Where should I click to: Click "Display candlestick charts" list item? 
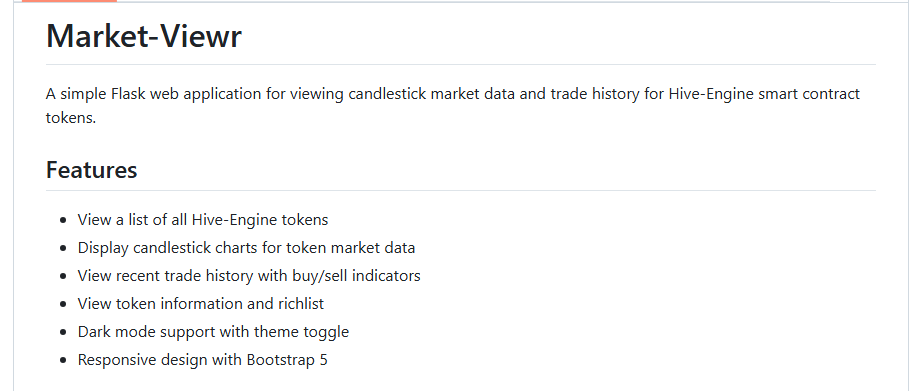pos(246,248)
